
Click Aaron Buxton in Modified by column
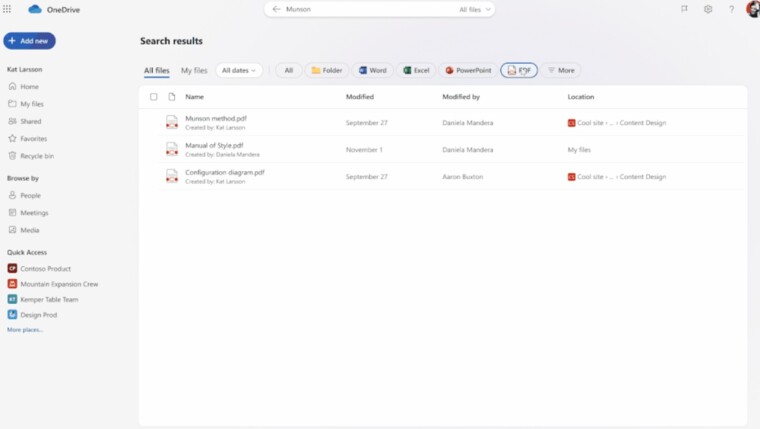pyautogui.click(x=462, y=177)
